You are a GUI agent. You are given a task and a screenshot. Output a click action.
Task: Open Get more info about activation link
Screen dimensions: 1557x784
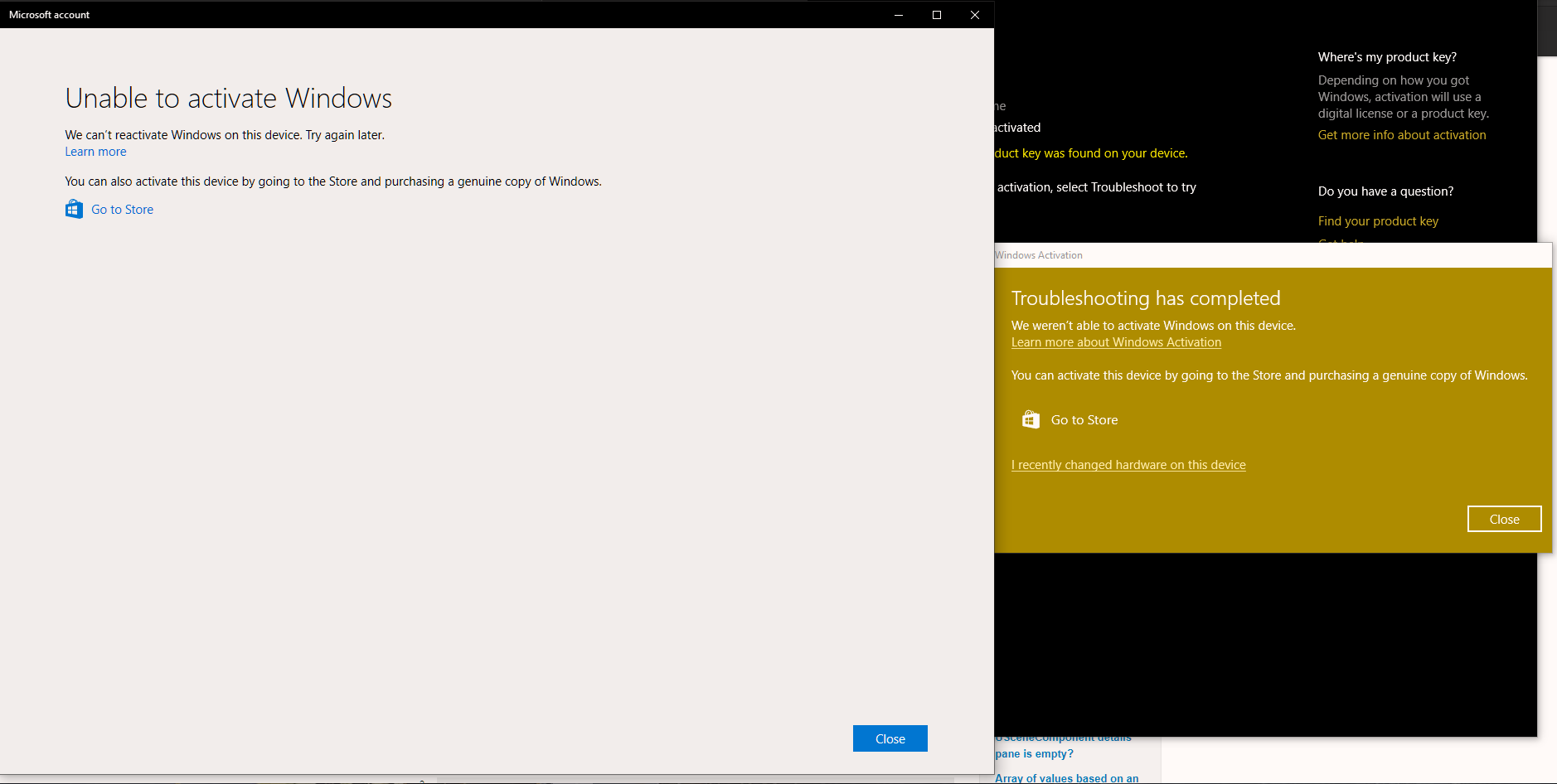coord(1401,135)
